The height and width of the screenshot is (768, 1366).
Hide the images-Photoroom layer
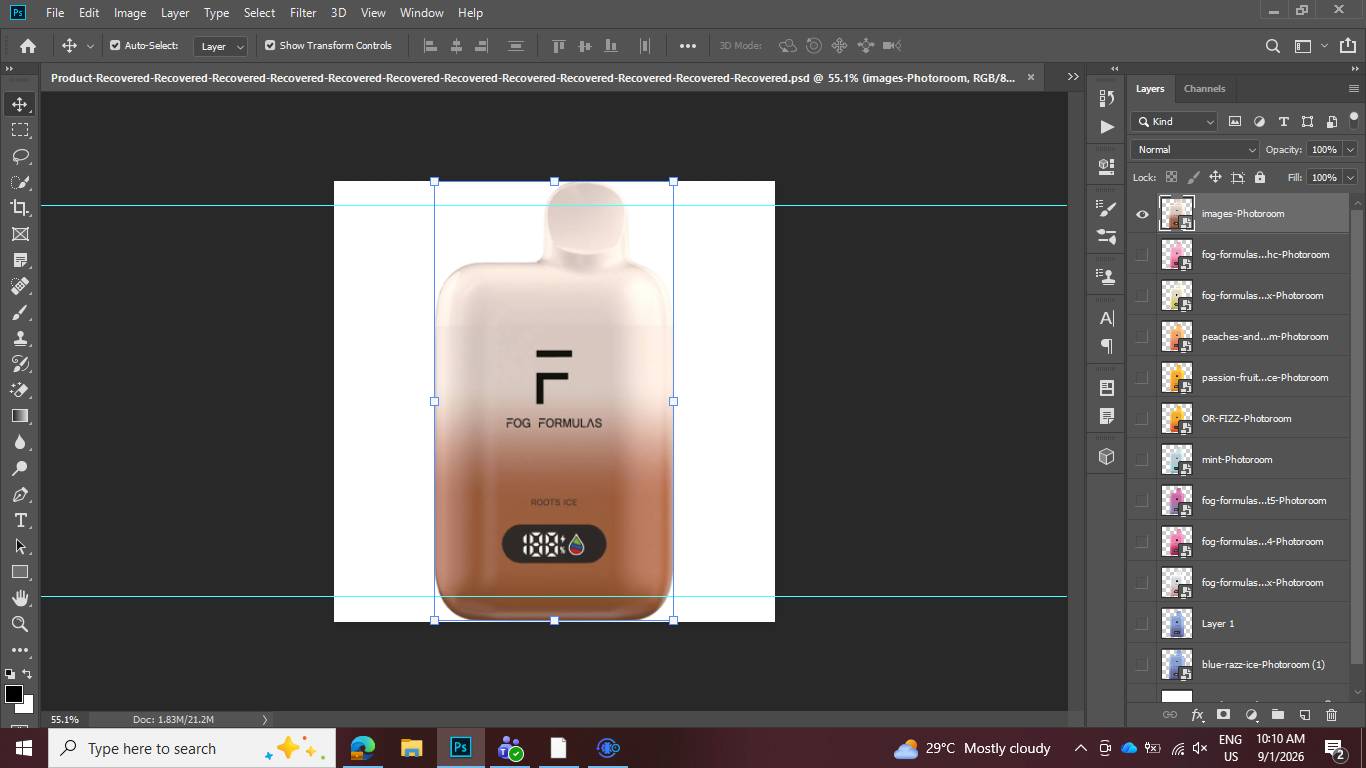(x=1142, y=214)
